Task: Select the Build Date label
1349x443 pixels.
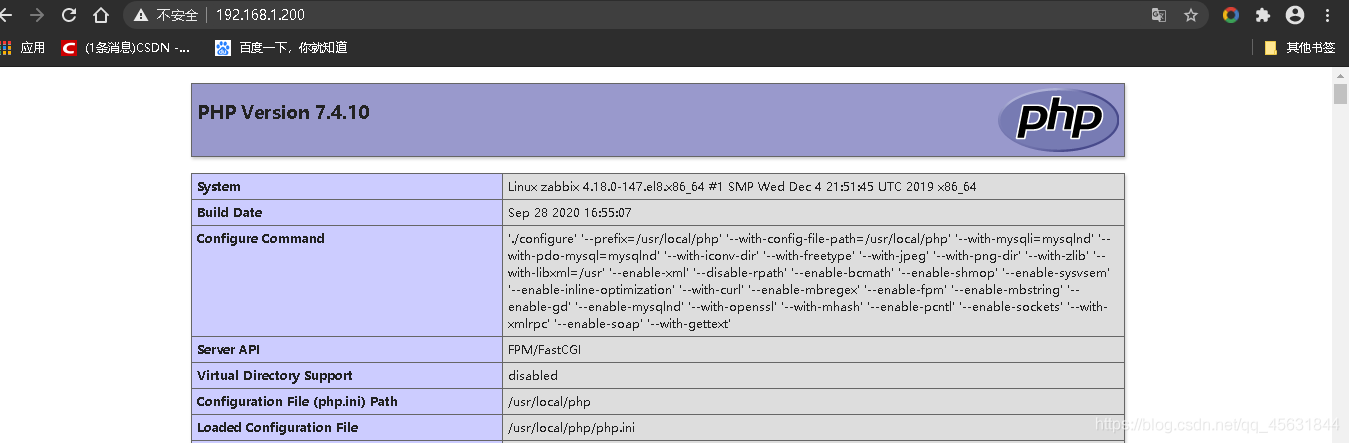Action: (x=229, y=213)
